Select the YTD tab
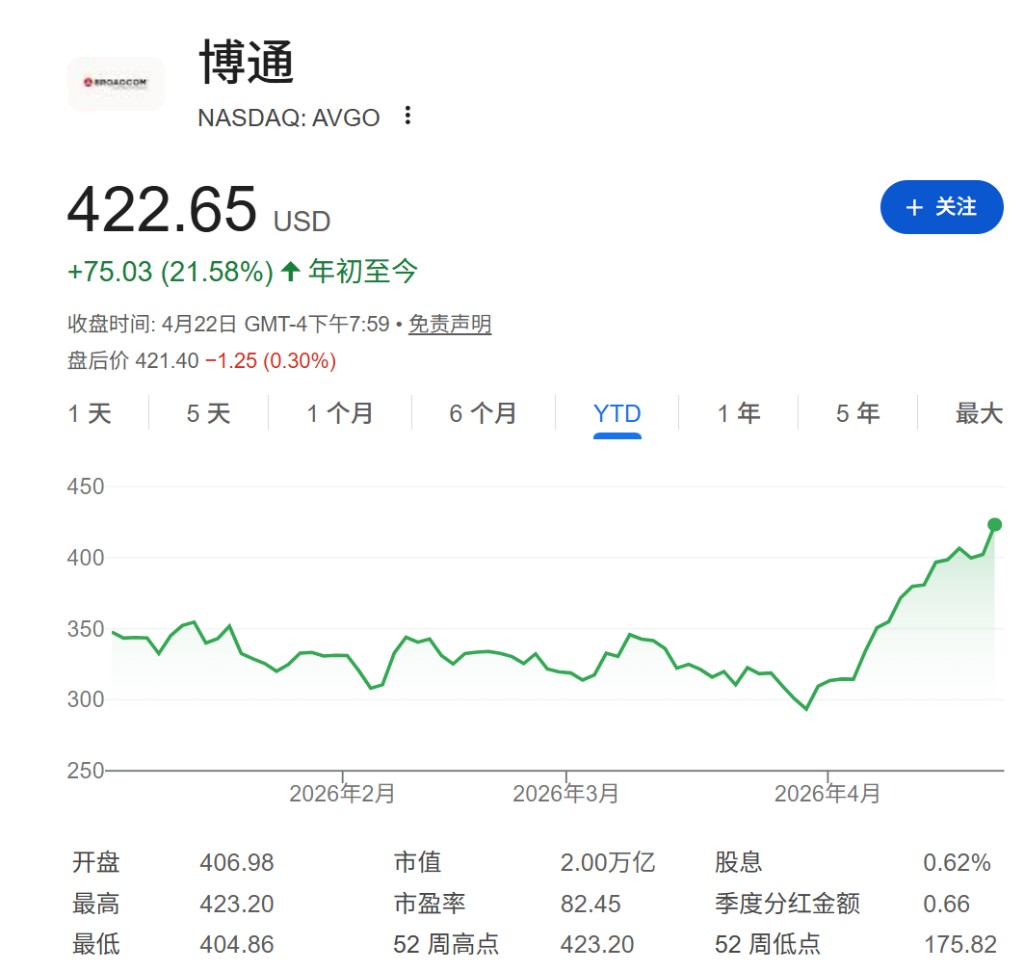This screenshot has width=1024, height=970. pyautogui.click(x=617, y=413)
